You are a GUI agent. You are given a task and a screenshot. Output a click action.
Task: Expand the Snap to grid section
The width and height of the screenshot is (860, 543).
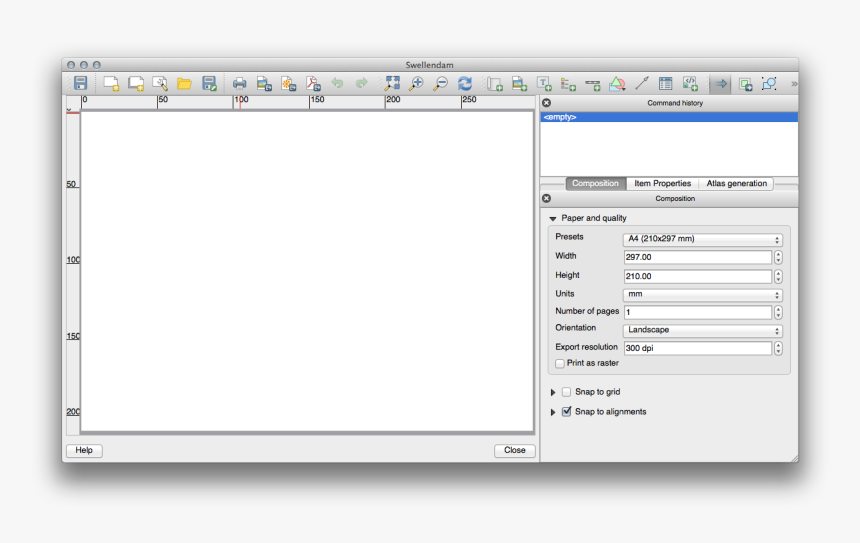pos(553,392)
